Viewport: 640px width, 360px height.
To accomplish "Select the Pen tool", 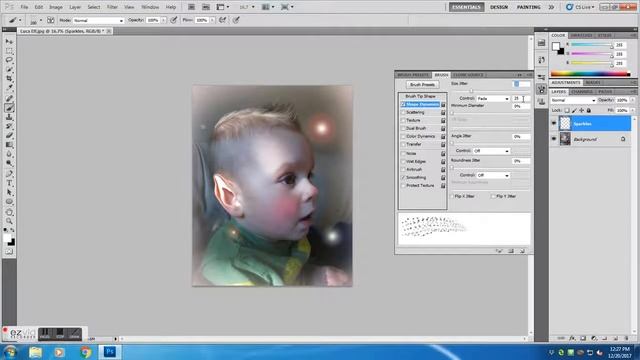I will (9, 174).
